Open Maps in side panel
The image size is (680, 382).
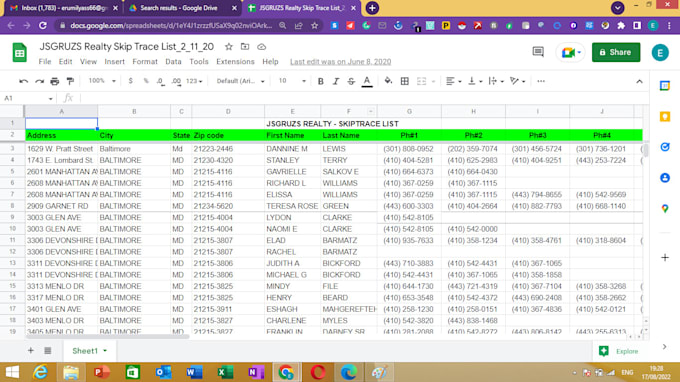(665, 209)
